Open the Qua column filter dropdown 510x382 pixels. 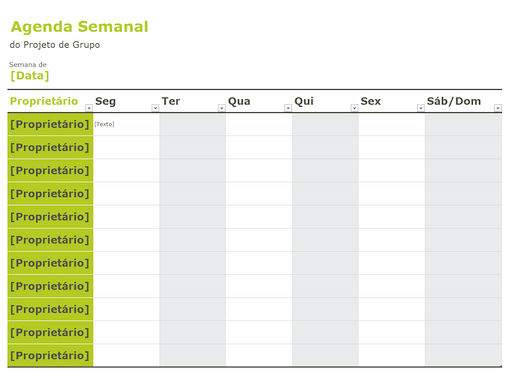pyautogui.click(x=288, y=108)
